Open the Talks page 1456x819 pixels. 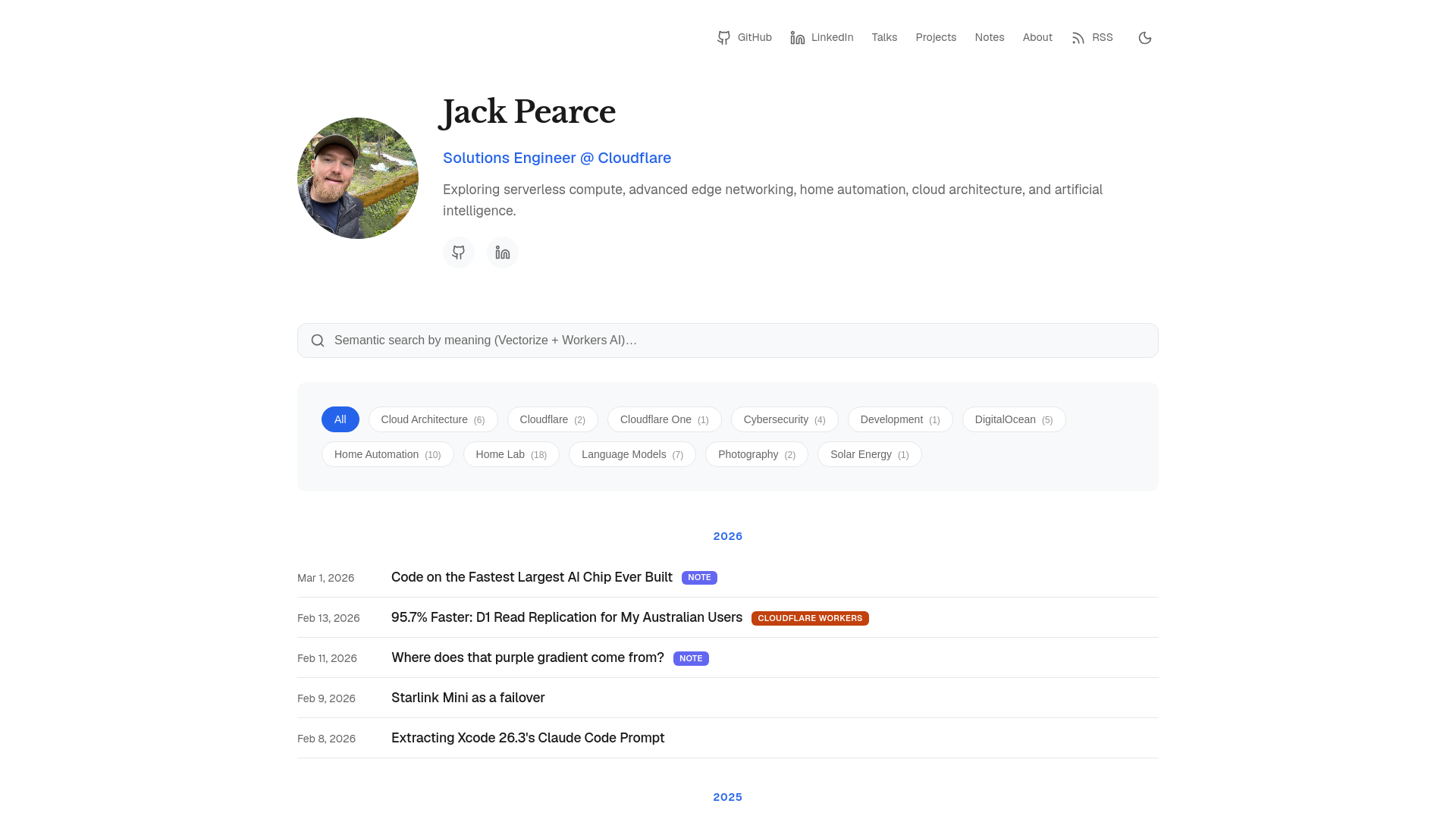pos(884,38)
